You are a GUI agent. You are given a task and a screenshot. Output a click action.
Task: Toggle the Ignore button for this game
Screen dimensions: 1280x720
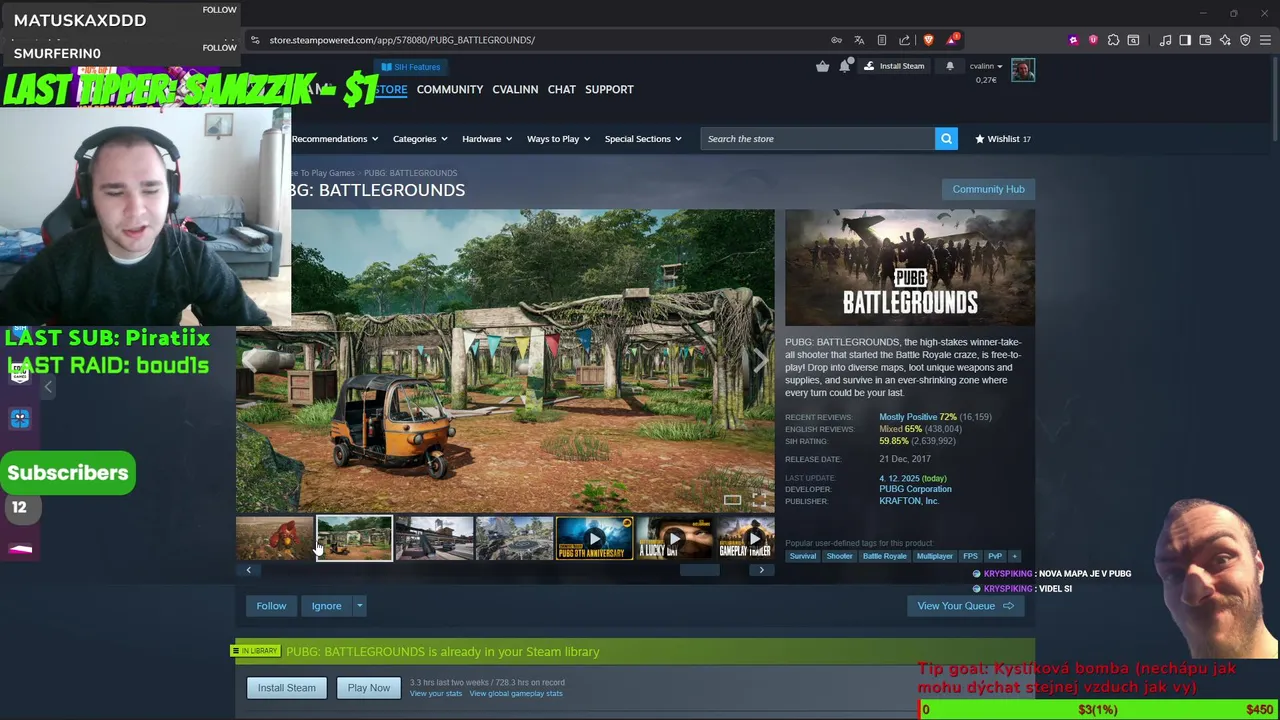pyautogui.click(x=326, y=606)
